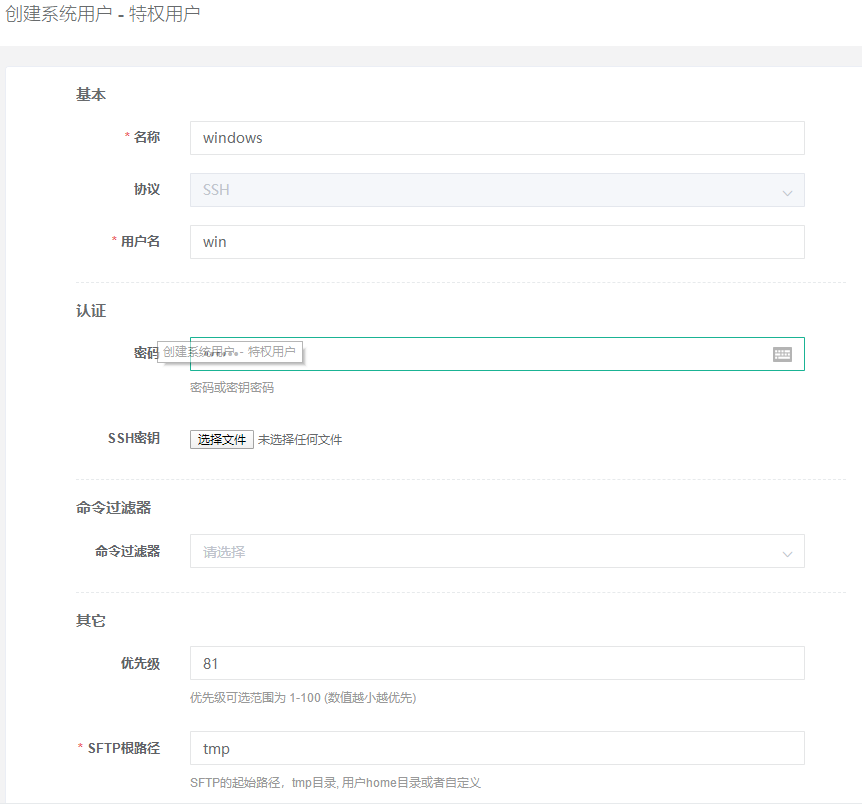
Task: Click the 优先级可选范围为 1-100 hint text
Action: [303, 698]
